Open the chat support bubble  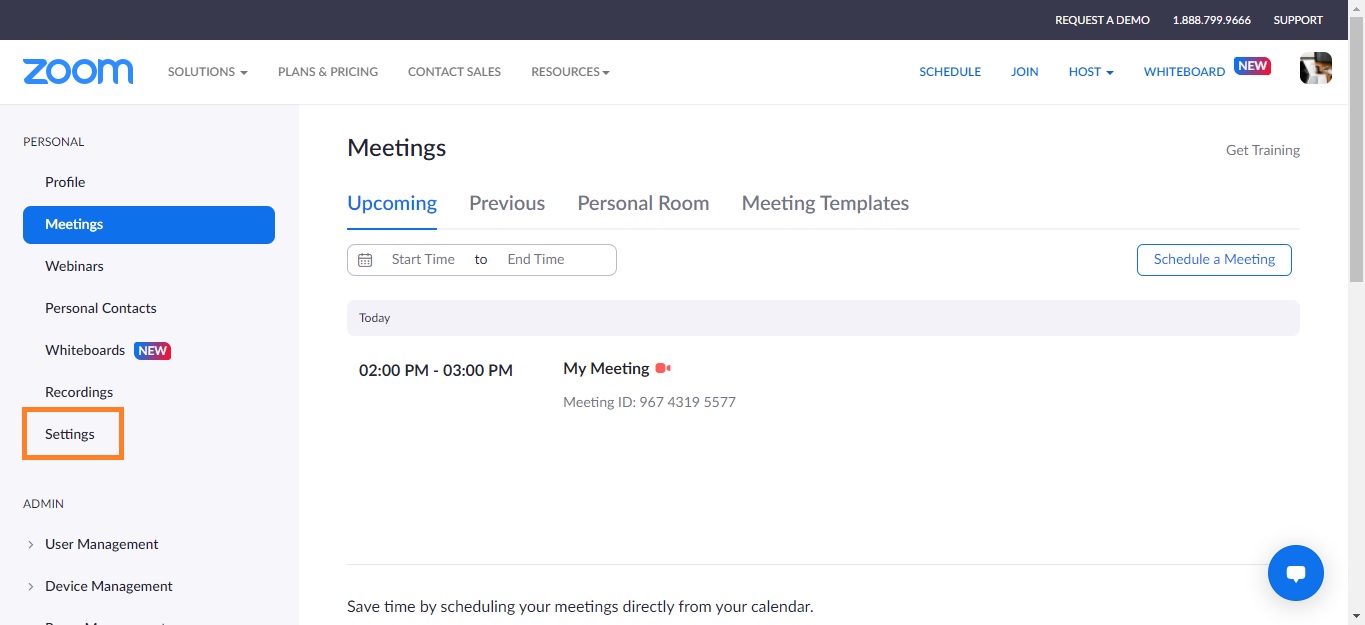pyautogui.click(x=1295, y=572)
